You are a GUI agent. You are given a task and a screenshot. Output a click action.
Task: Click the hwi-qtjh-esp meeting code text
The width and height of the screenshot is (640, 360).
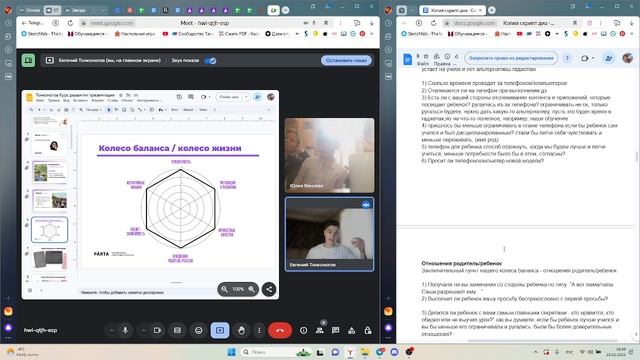(40, 330)
